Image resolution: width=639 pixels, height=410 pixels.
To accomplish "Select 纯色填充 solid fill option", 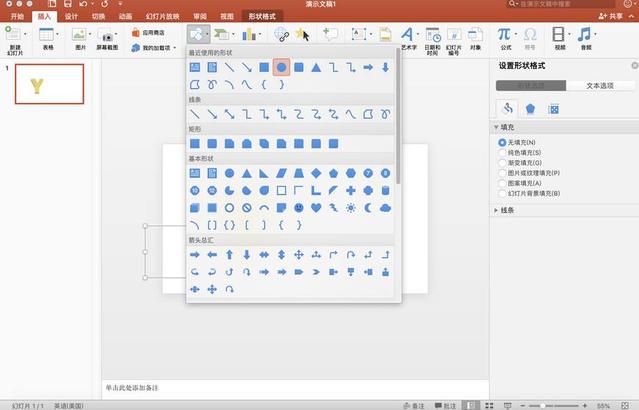I will point(520,152).
